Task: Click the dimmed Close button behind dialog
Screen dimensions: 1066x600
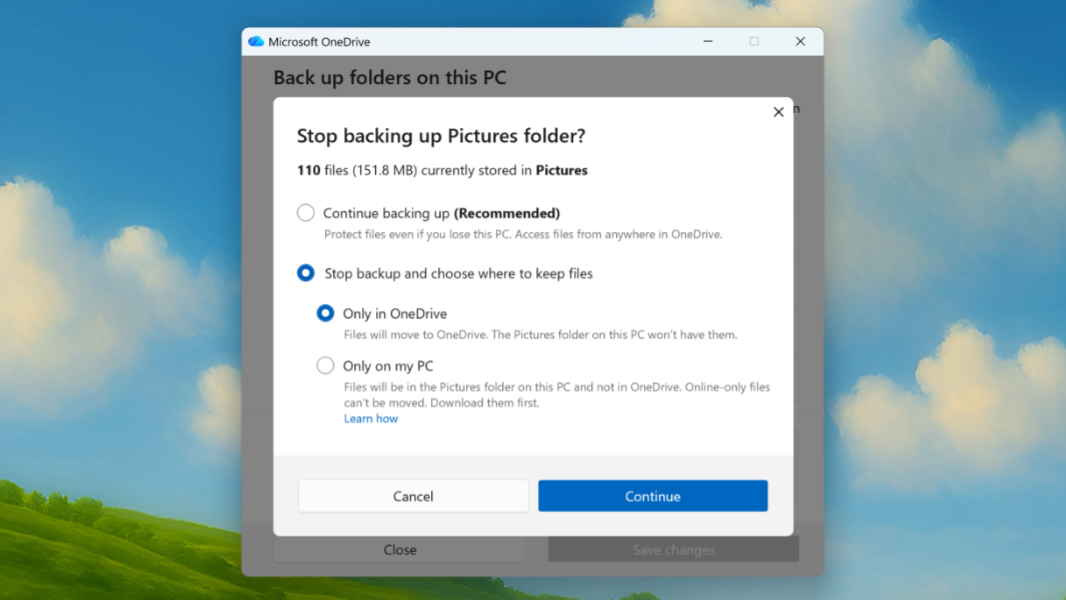Action: point(400,550)
